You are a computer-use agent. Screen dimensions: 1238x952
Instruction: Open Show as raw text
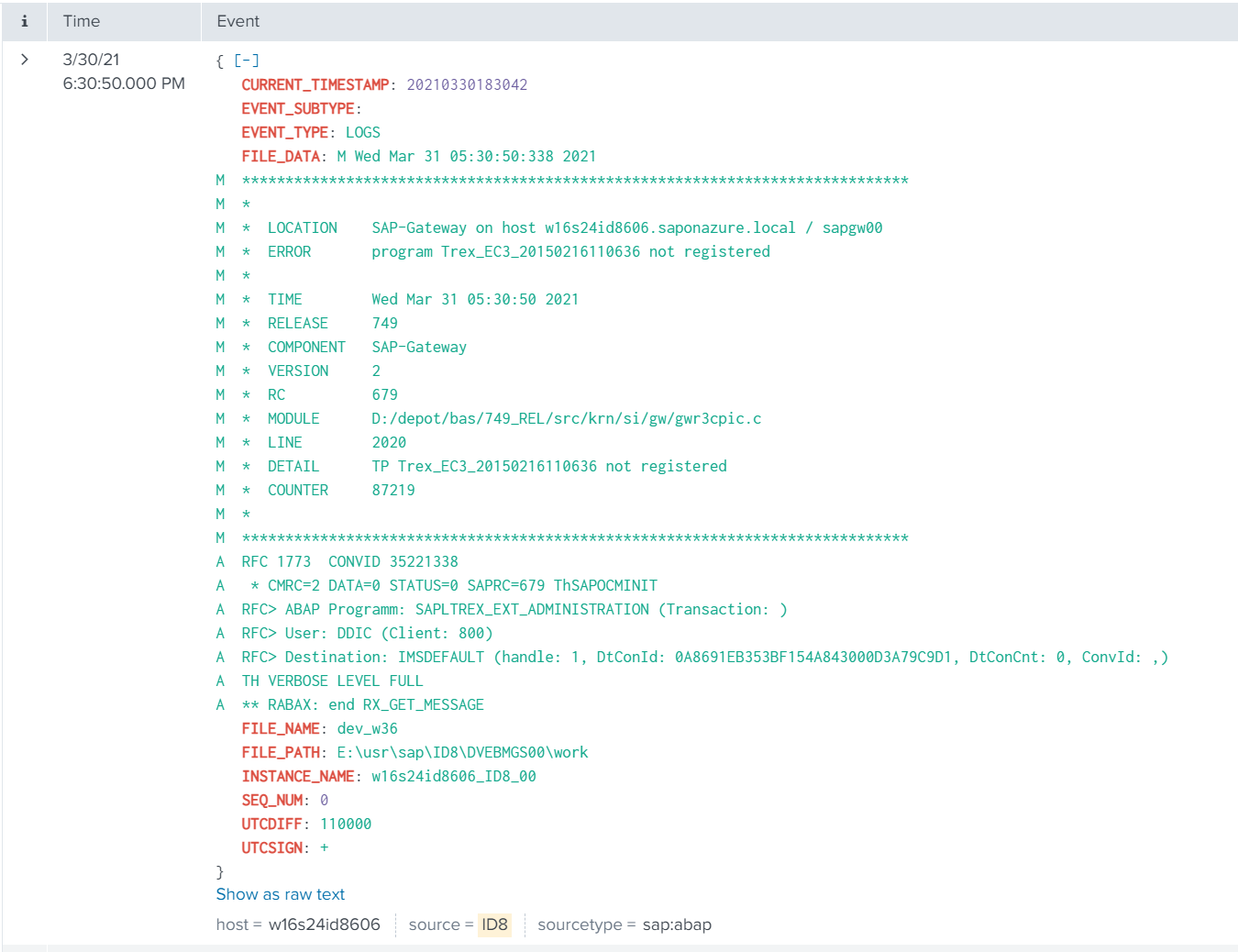(281, 894)
